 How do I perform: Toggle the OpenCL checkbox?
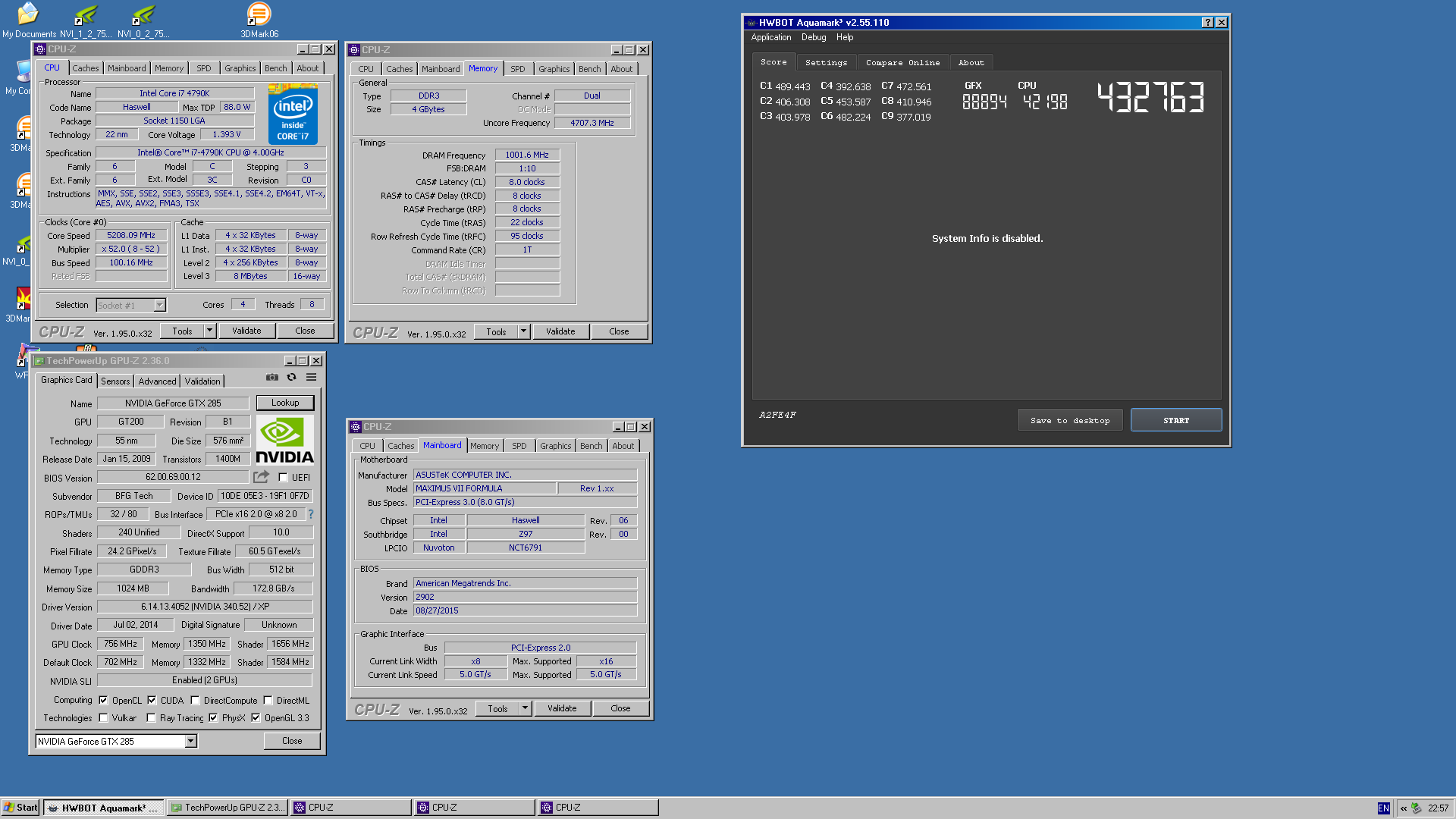[x=104, y=701]
